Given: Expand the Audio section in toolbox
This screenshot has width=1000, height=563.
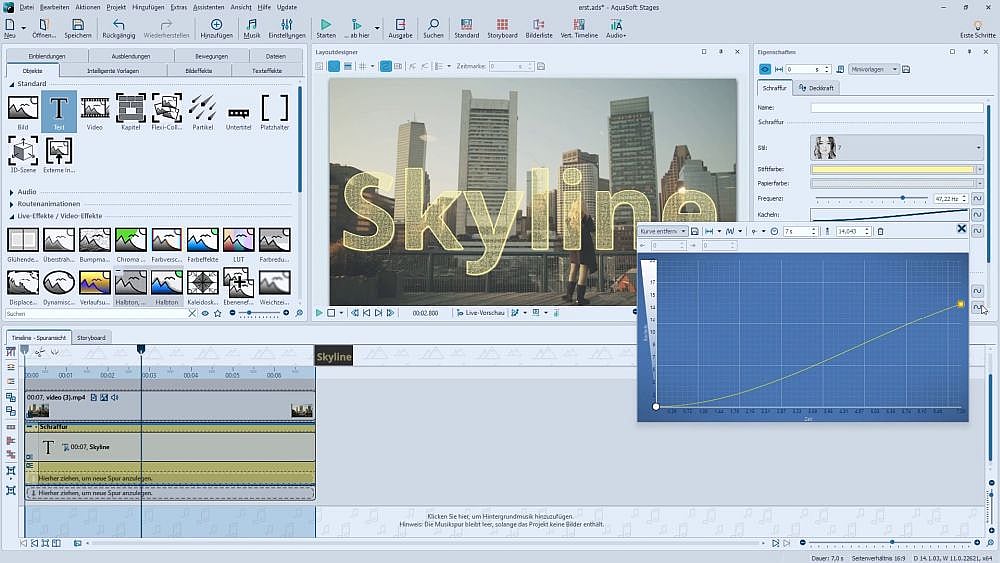Looking at the screenshot, I should [x=12, y=191].
